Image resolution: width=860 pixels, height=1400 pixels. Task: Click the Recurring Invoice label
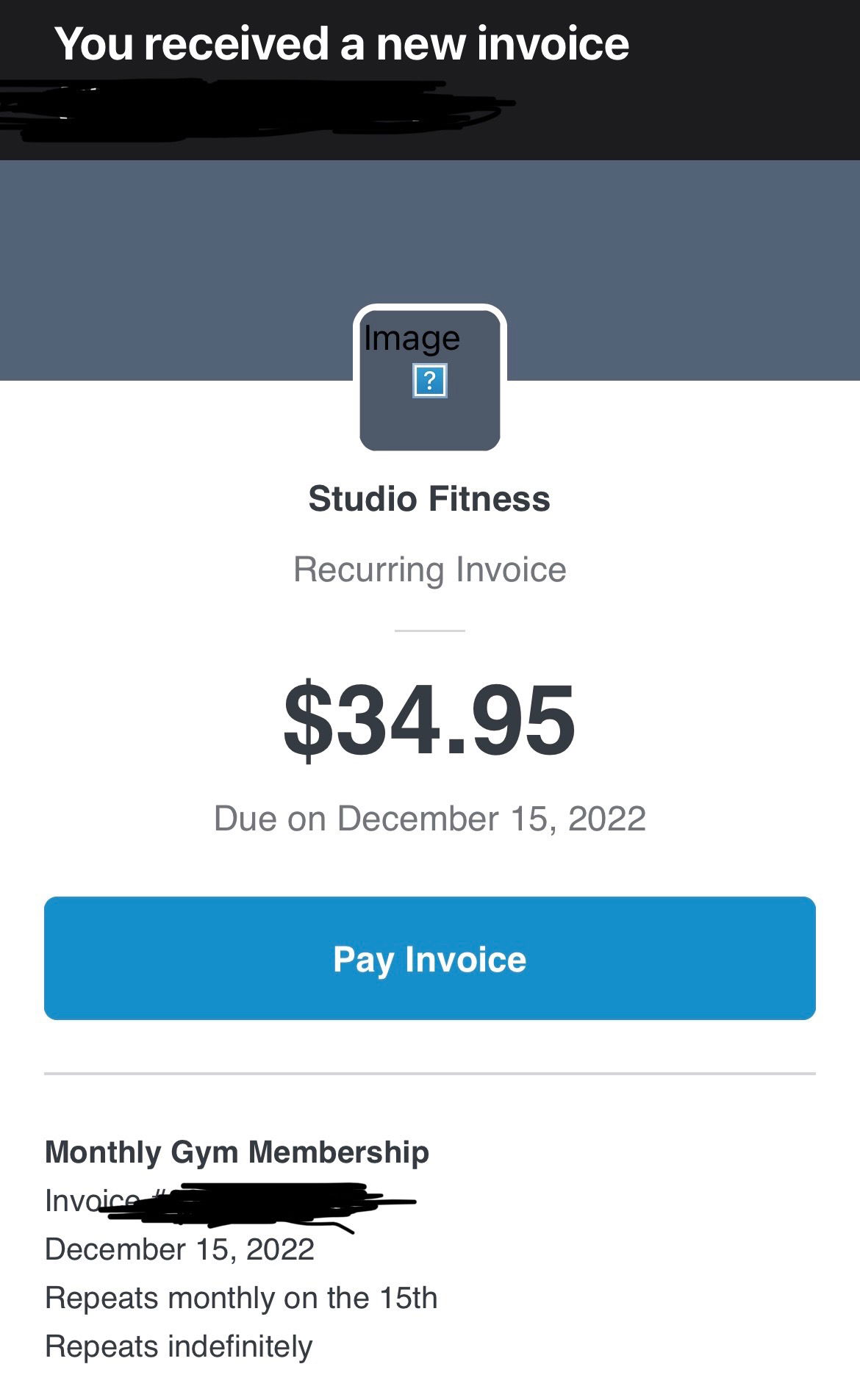430,570
